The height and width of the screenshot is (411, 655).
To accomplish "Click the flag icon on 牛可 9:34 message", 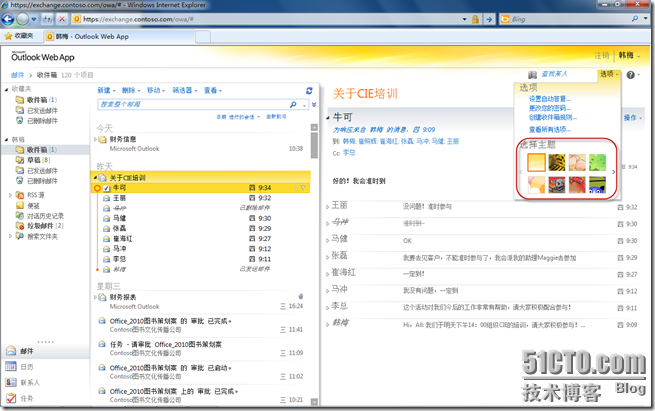I will pos(303,188).
